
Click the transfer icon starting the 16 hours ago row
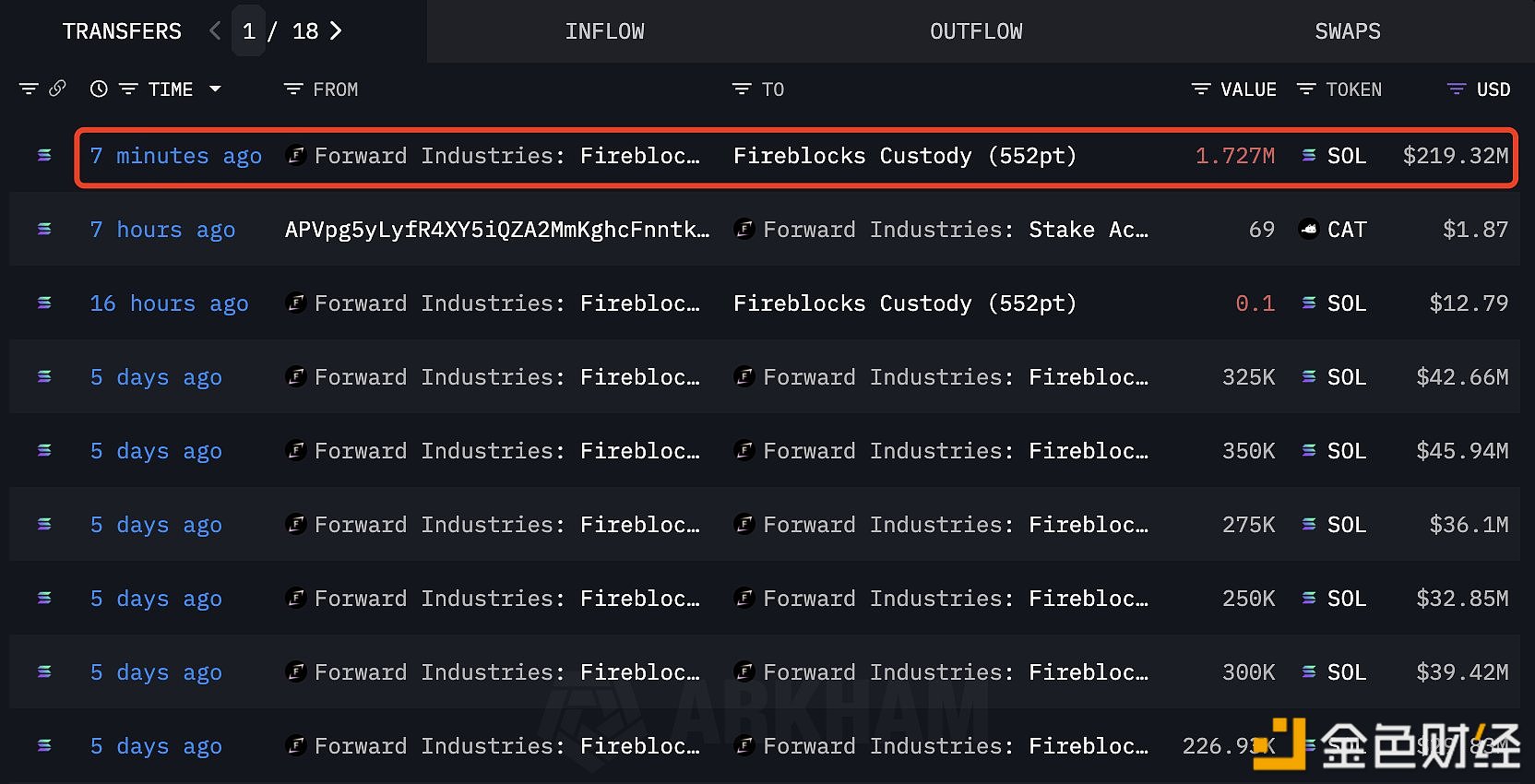coord(44,303)
